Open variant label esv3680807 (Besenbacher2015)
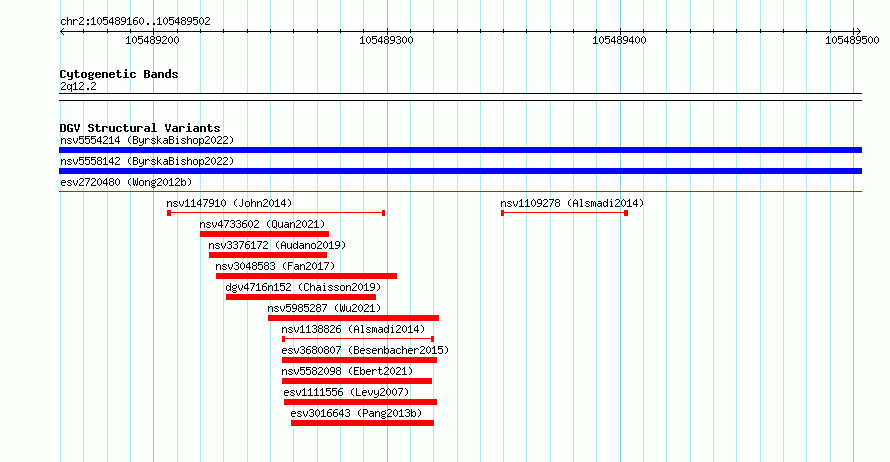The height and width of the screenshot is (462, 890). pyautogui.click(x=365, y=350)
